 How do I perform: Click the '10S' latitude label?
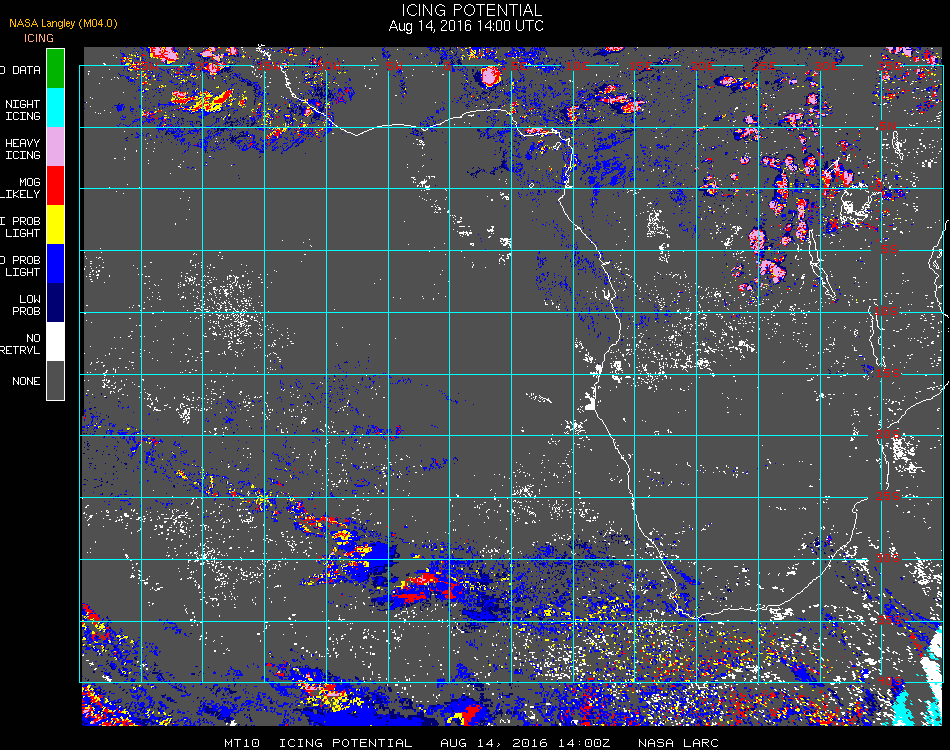point(886,311)
